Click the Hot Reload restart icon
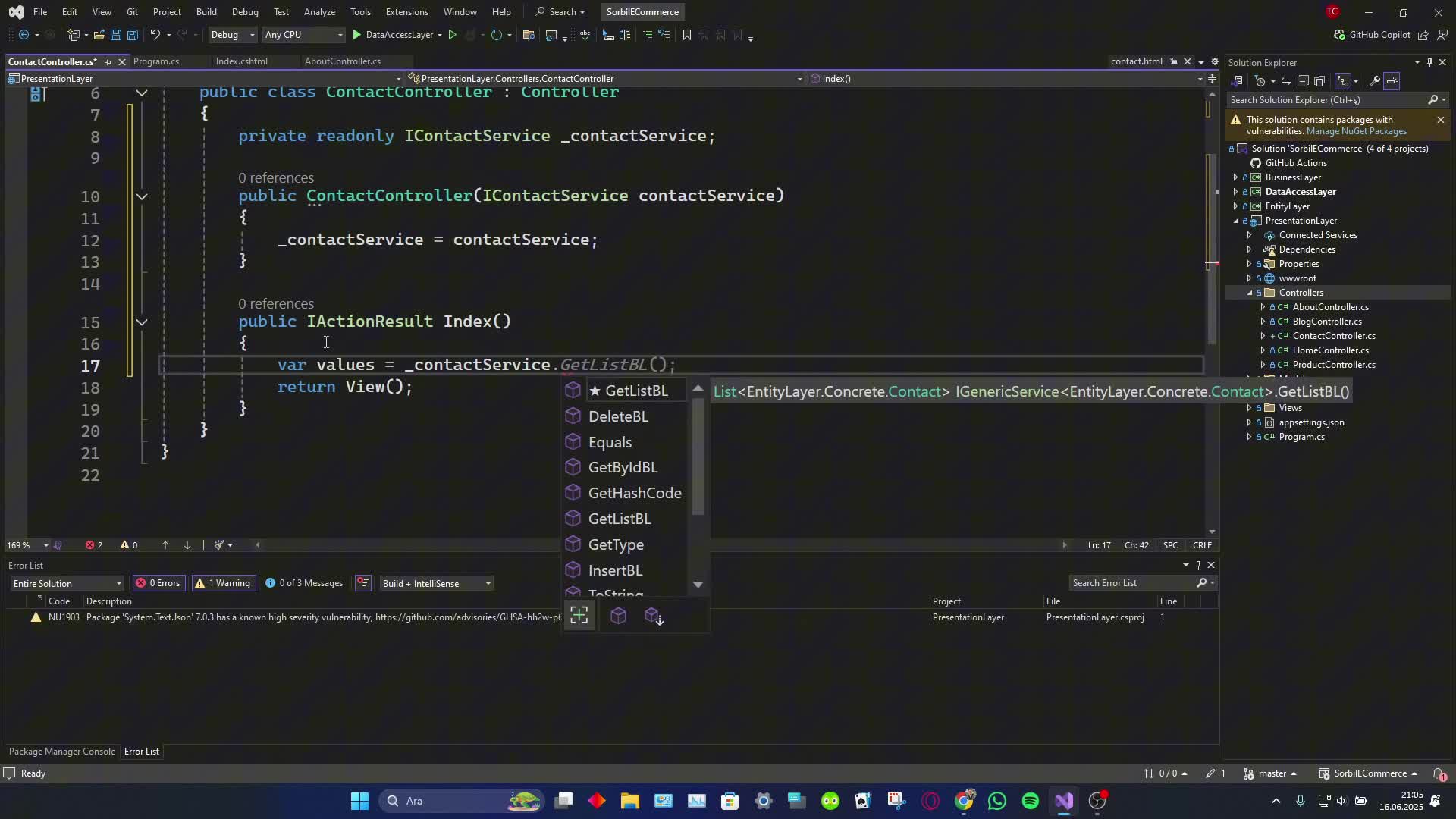The image size is (1456, 819). pos(497,35)
